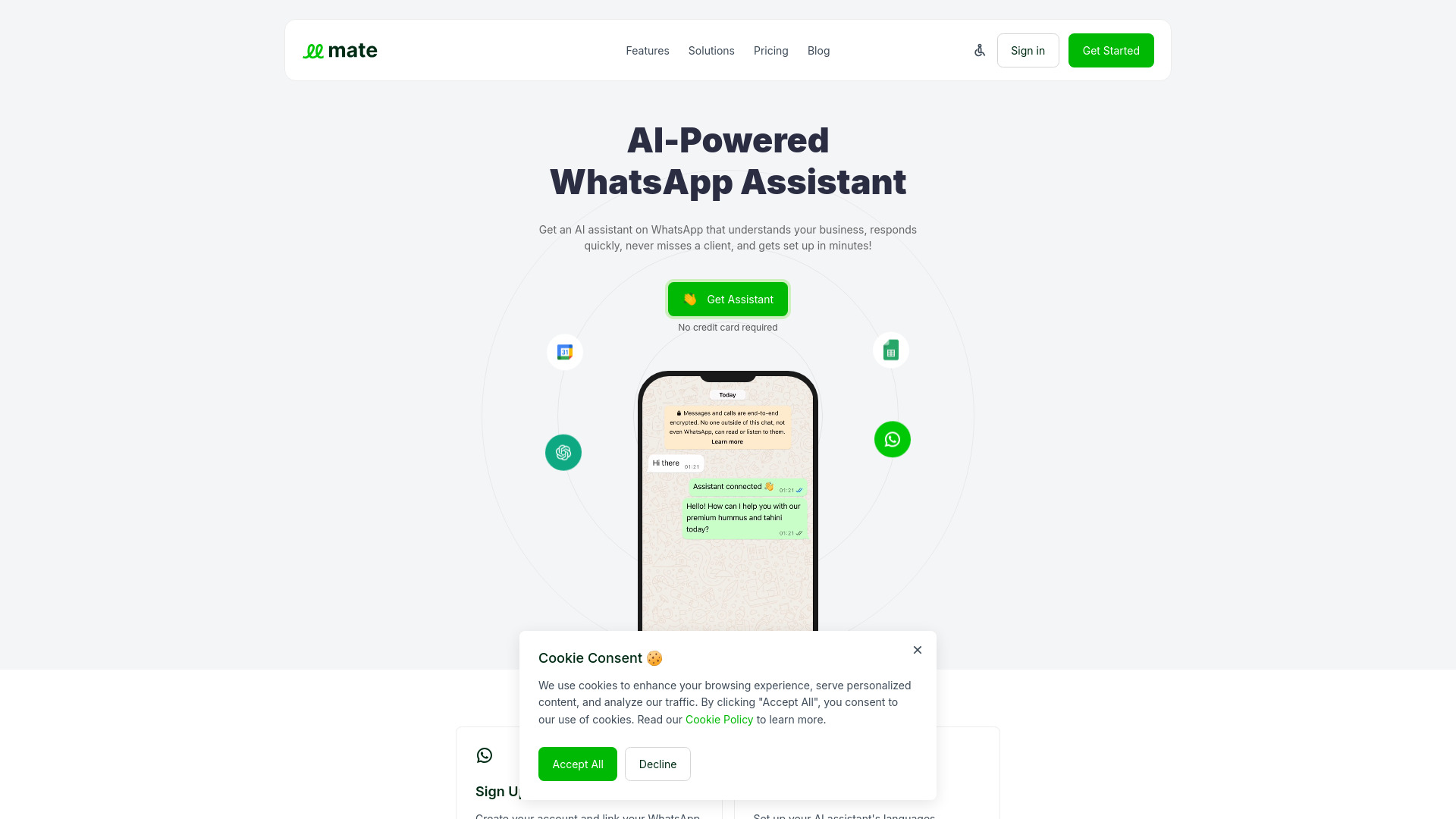Click the cookie emoji icon in consent banner

click(x=655, y=657)
